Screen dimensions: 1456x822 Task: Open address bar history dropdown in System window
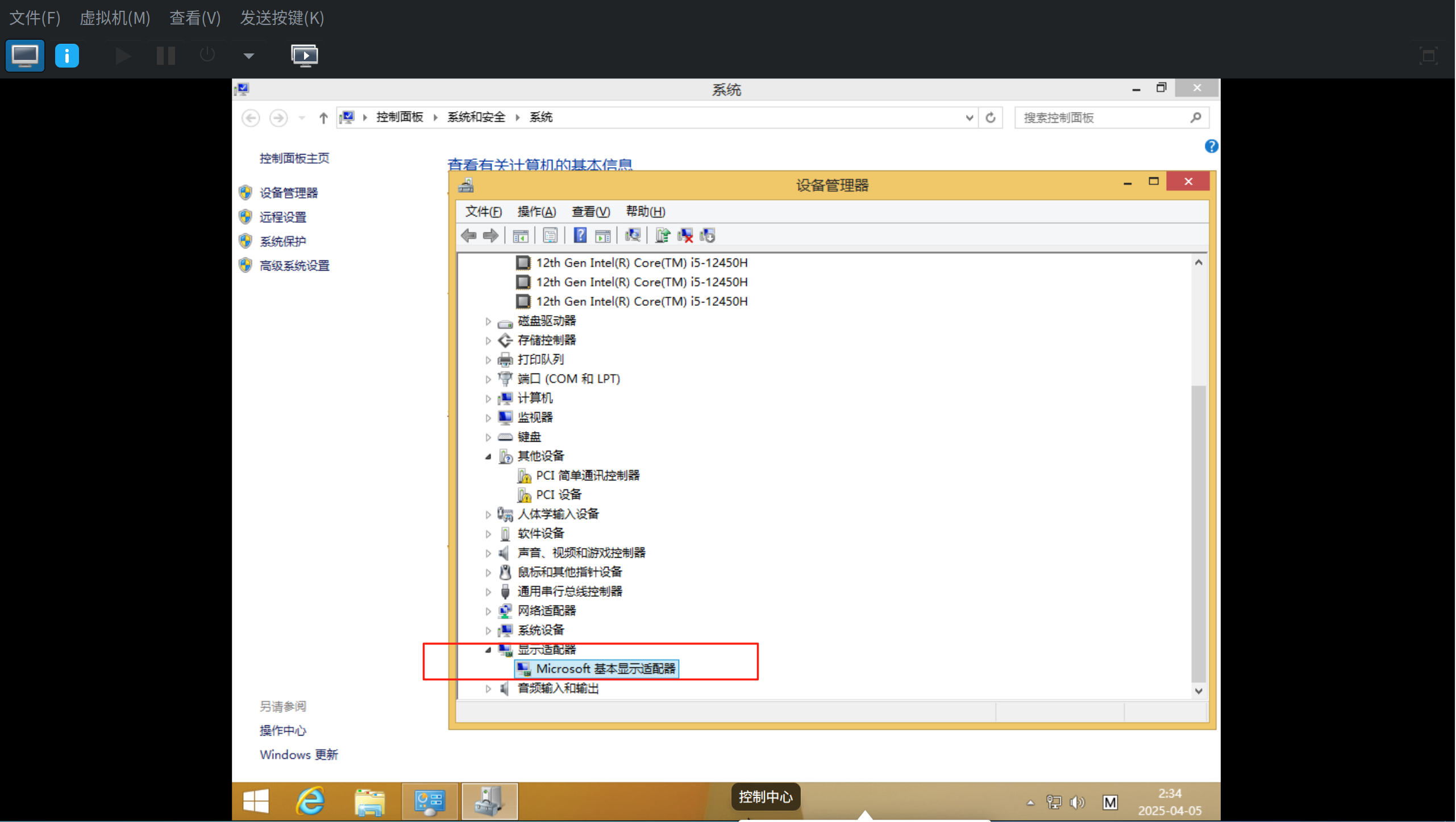pyautogui.click(x=970, y=118)
